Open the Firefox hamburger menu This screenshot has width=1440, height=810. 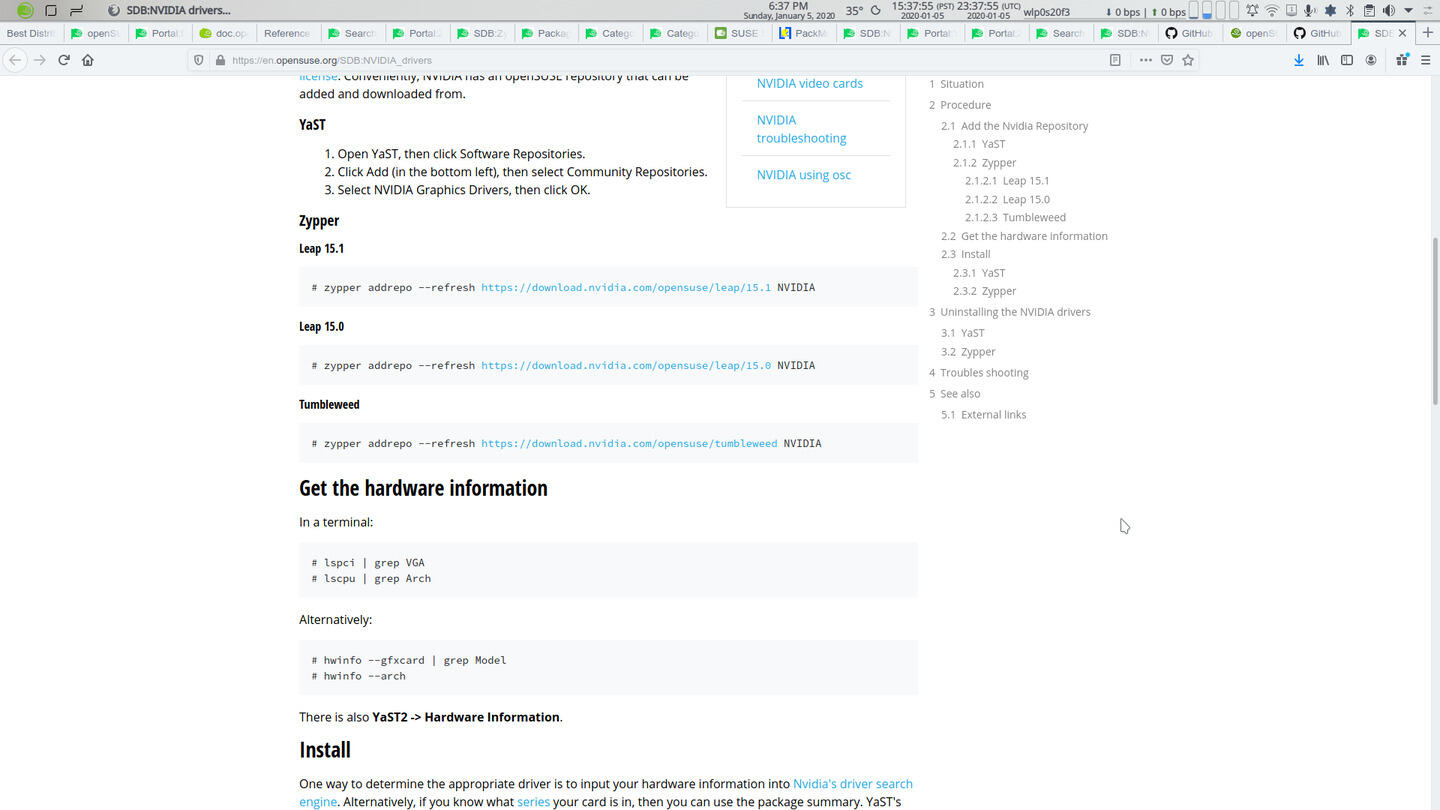1426,60
